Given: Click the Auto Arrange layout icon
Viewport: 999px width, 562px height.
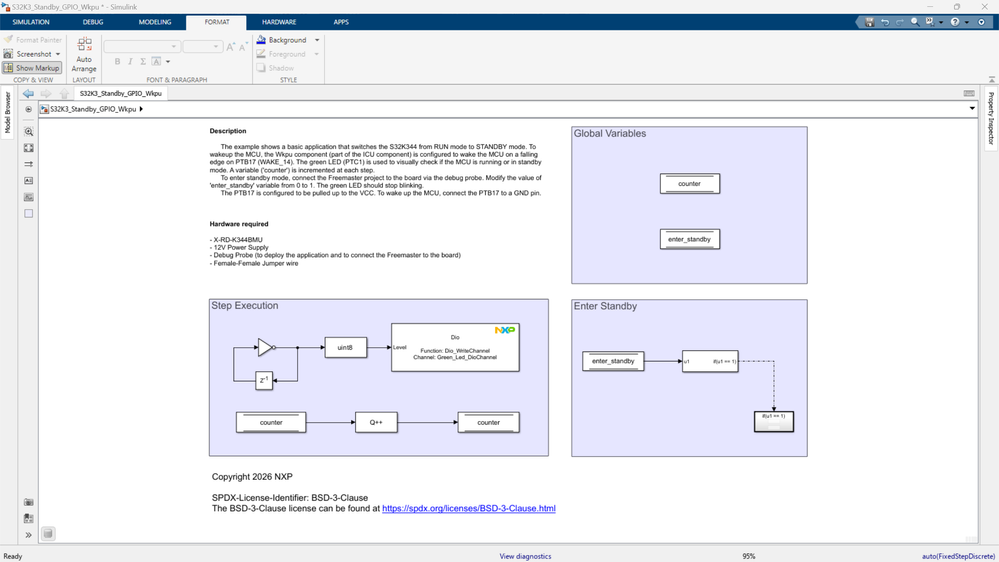Looking at the screenshot, I should [84, 44].
